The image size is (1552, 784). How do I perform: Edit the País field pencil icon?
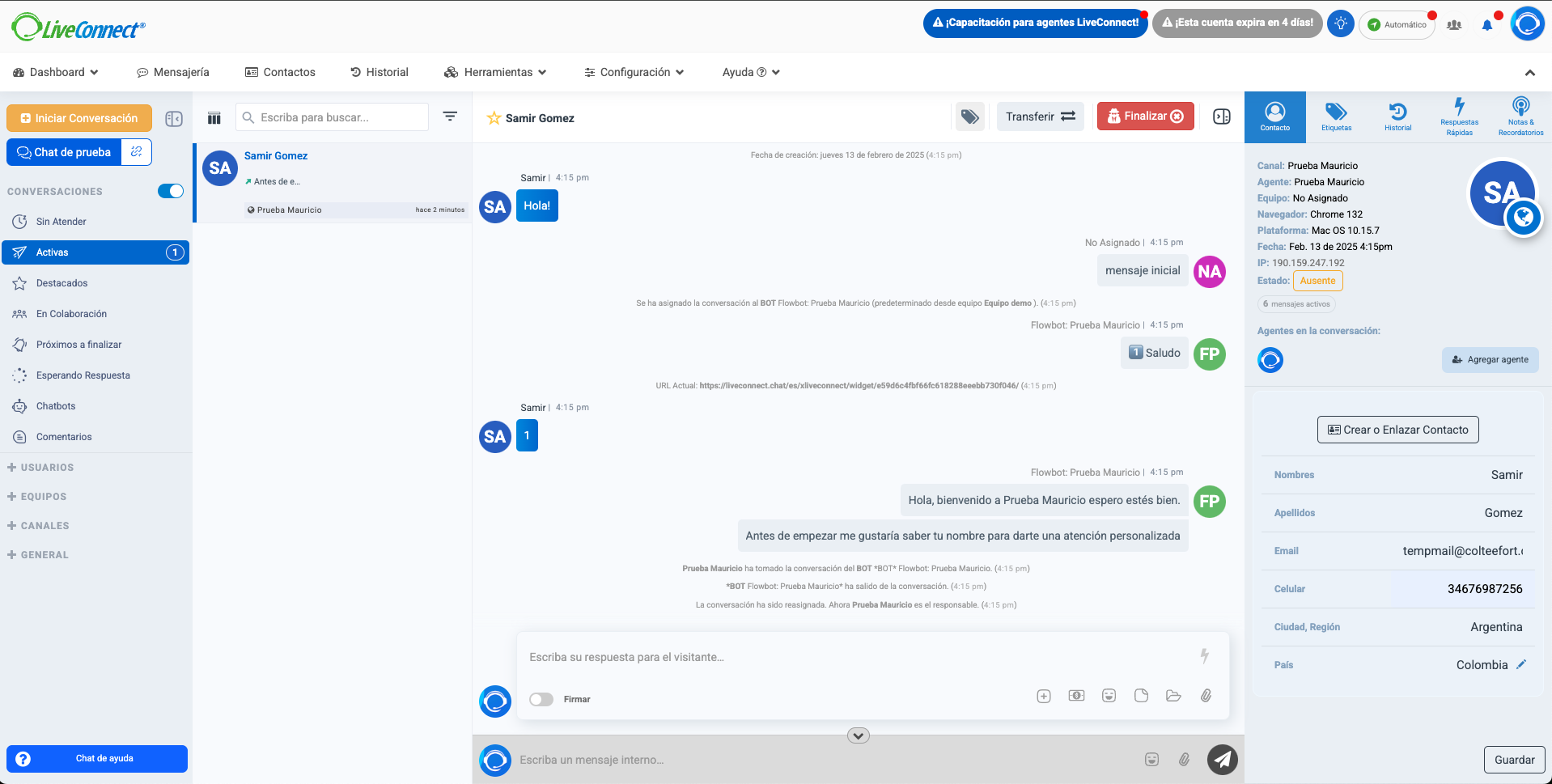tap(1521, 664)
